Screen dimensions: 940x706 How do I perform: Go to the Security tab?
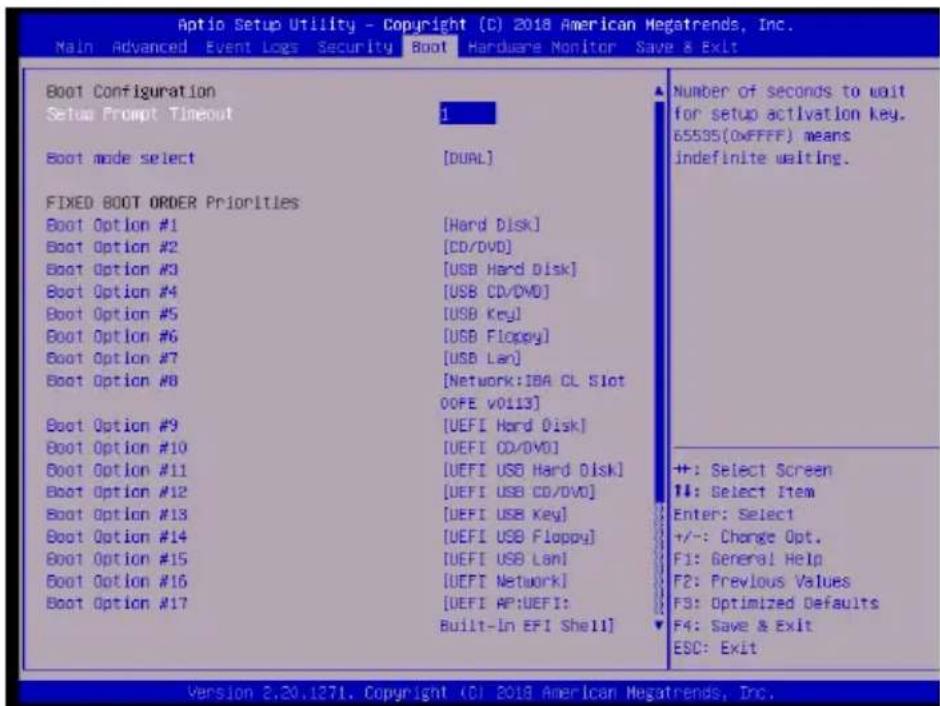pos(355,47)
